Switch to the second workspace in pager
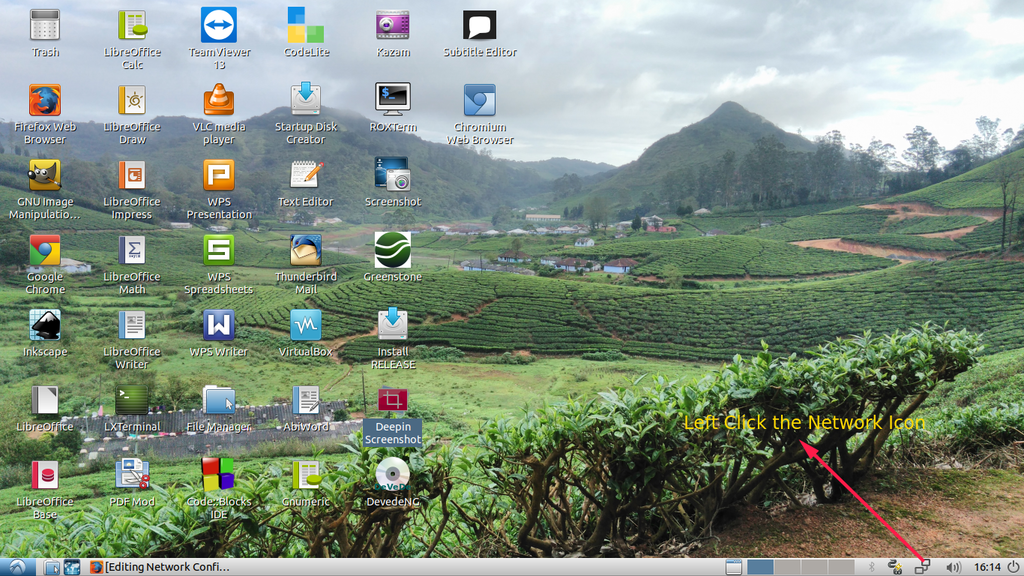This screenshot has height=576, width=1024. pyautogui.click(x=787, y=567)
